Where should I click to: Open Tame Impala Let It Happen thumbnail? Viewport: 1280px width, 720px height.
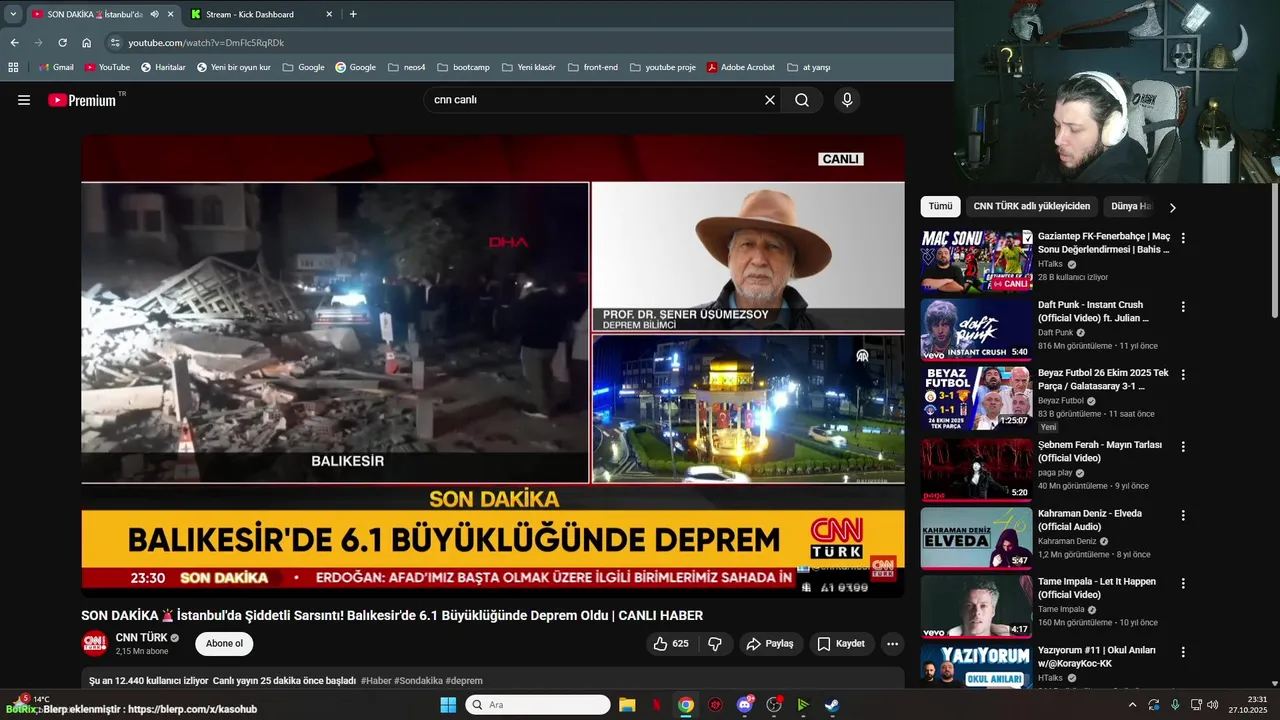pyautogui.click(x=976, y=606)
